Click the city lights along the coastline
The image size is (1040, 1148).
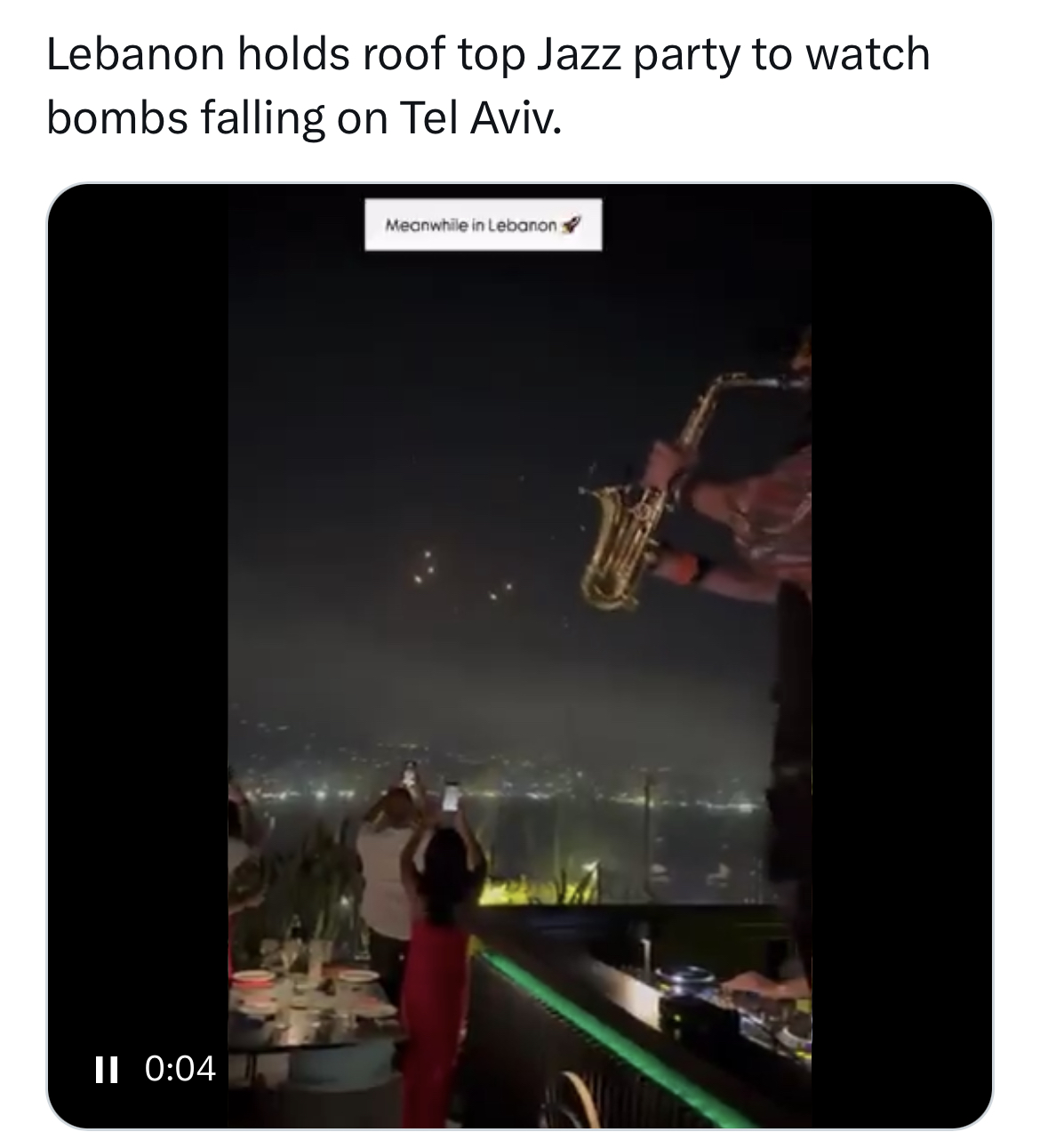[533, 783]
